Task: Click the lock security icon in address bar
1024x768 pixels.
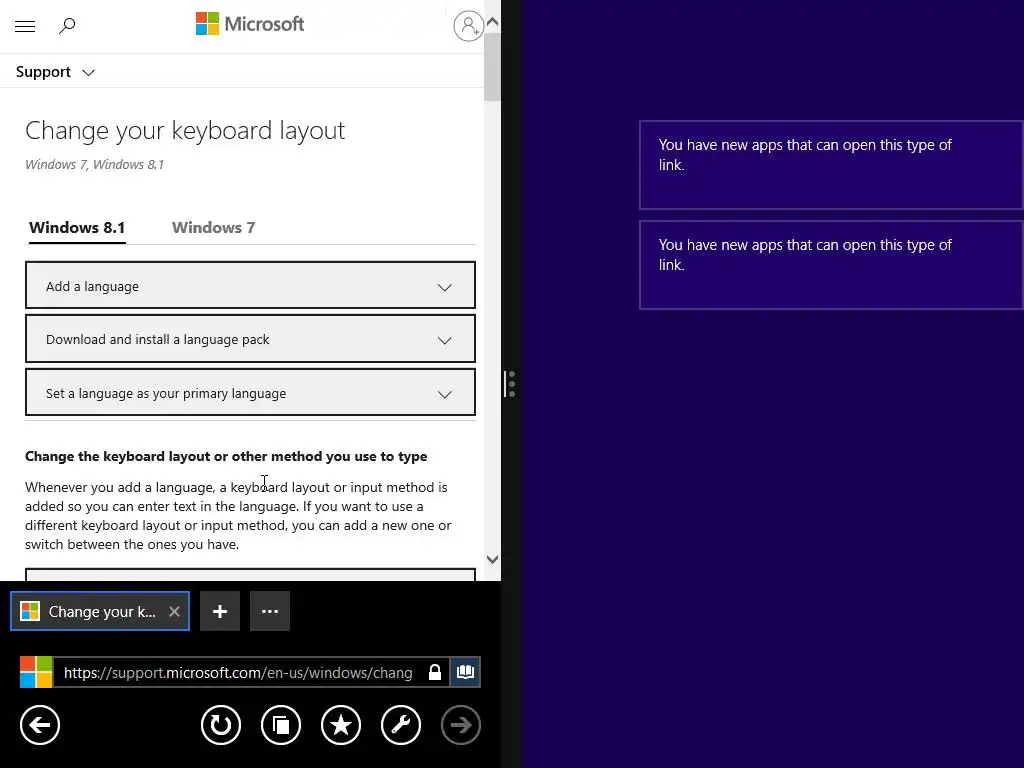Action: (435, 673)
